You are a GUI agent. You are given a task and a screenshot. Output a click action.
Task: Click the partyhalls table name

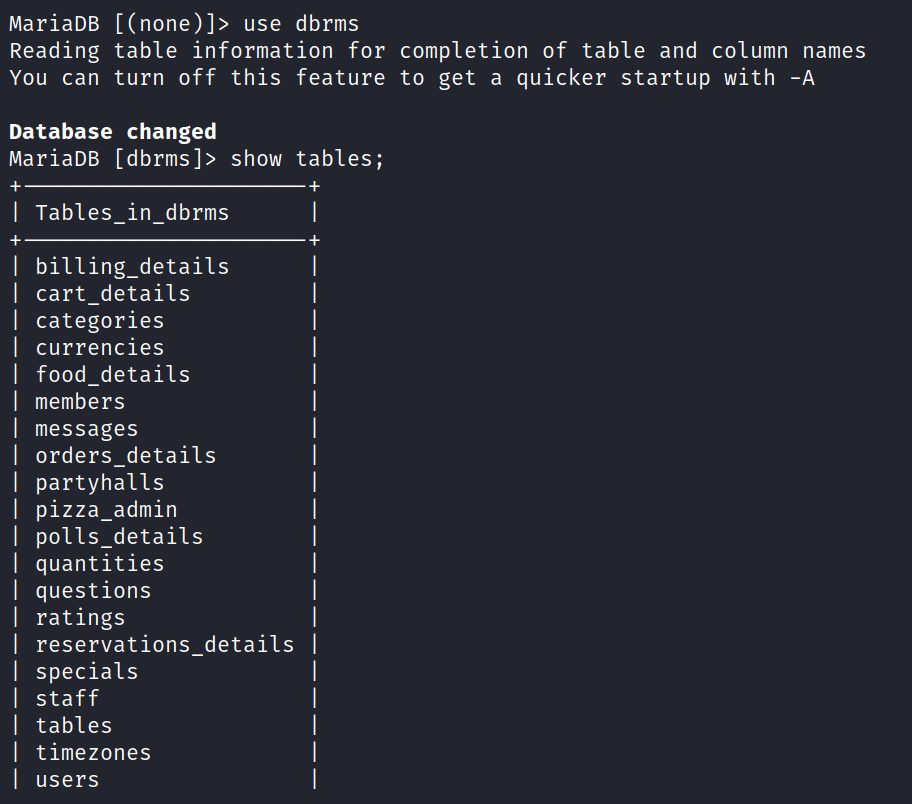[99, 483]
